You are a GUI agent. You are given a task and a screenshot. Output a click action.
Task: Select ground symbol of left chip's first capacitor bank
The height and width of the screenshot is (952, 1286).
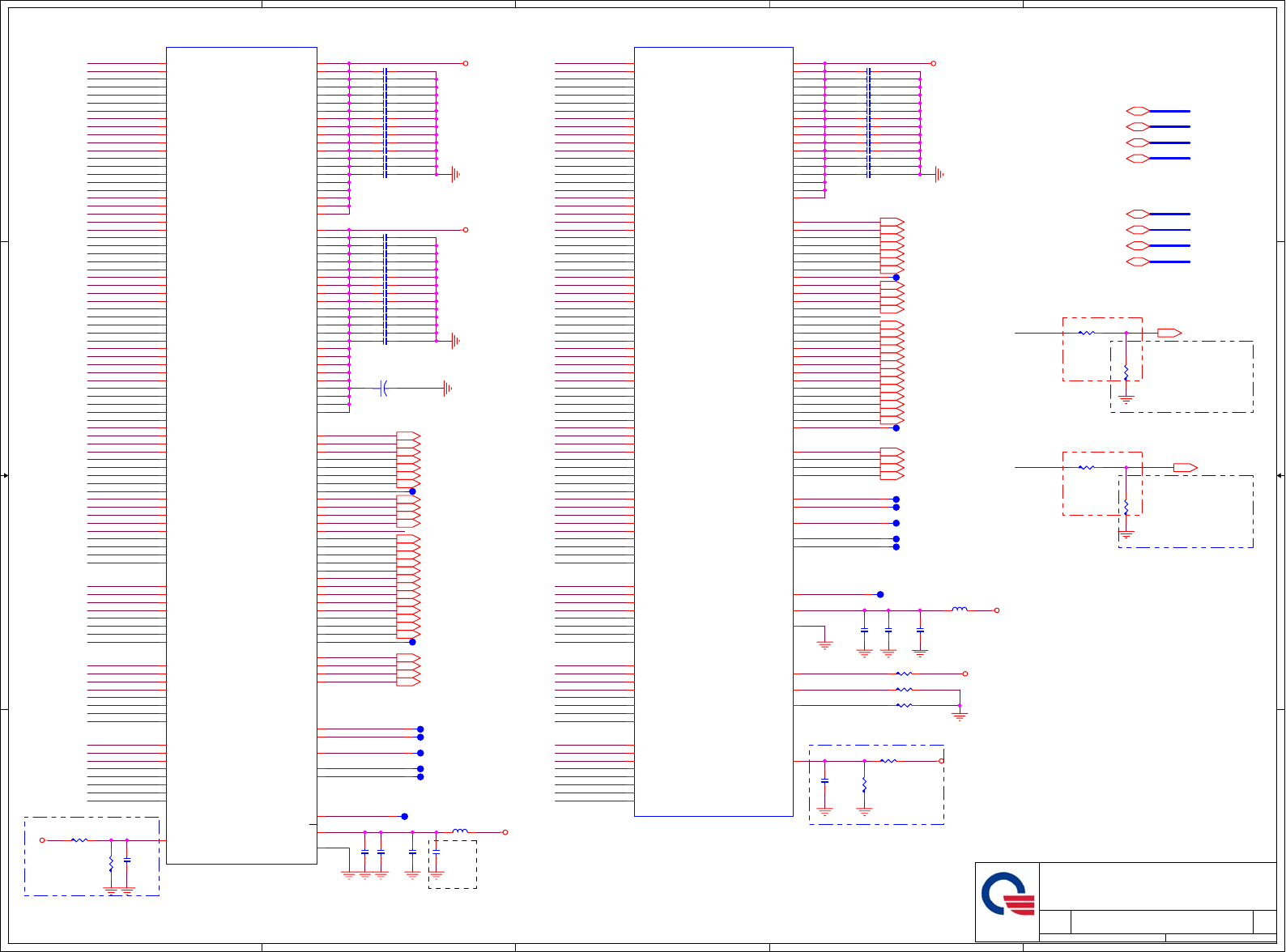[x=456, y=174]
